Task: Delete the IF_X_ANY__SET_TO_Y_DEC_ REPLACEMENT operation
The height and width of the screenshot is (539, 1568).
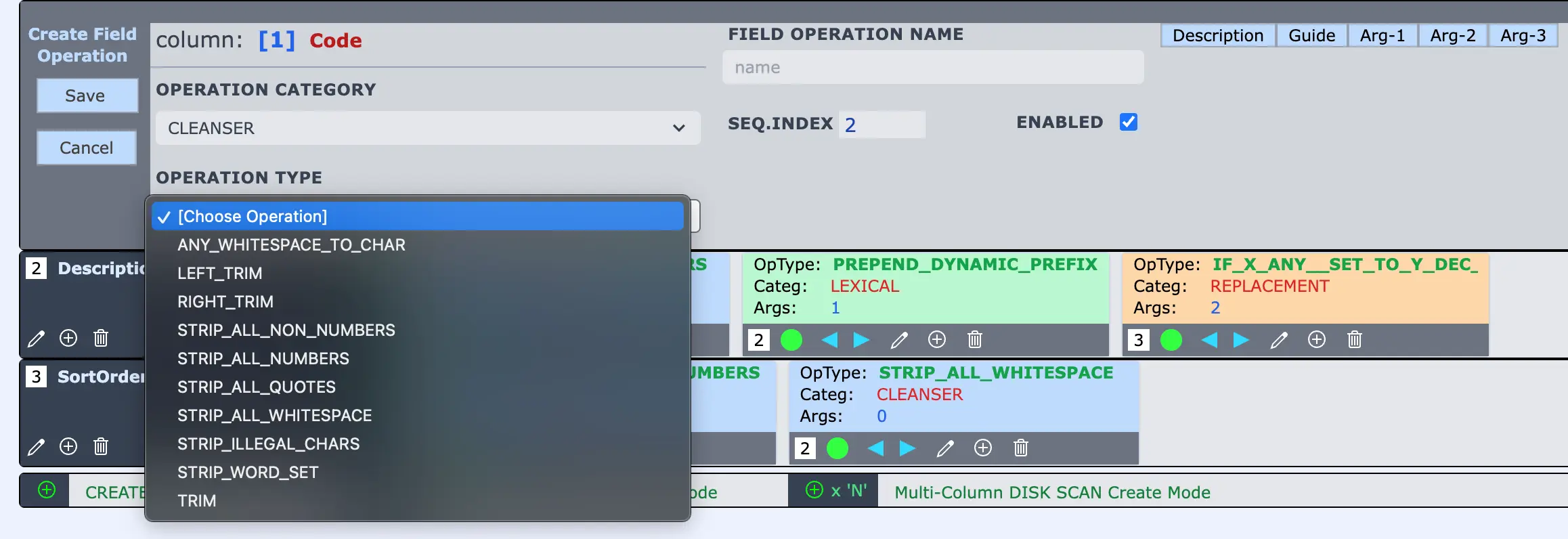Action: pyautogui.click(x=1355, y=339)
